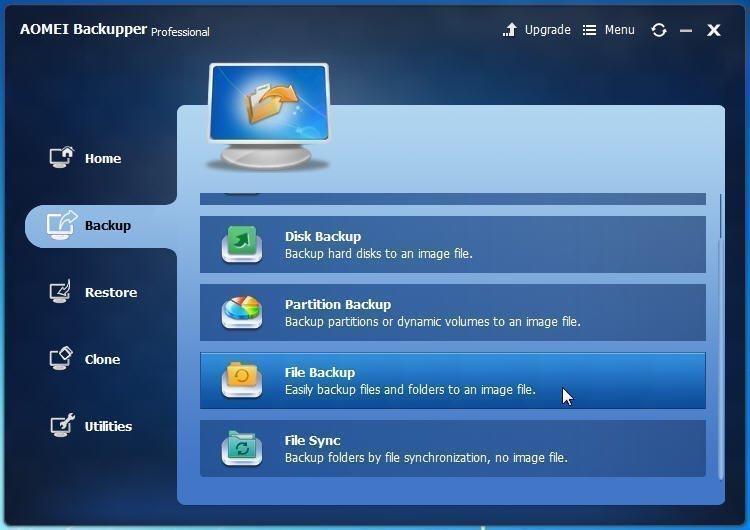Go to the Home tab label
The height and width of the screenshot is (530, 750).
(103, 158)
